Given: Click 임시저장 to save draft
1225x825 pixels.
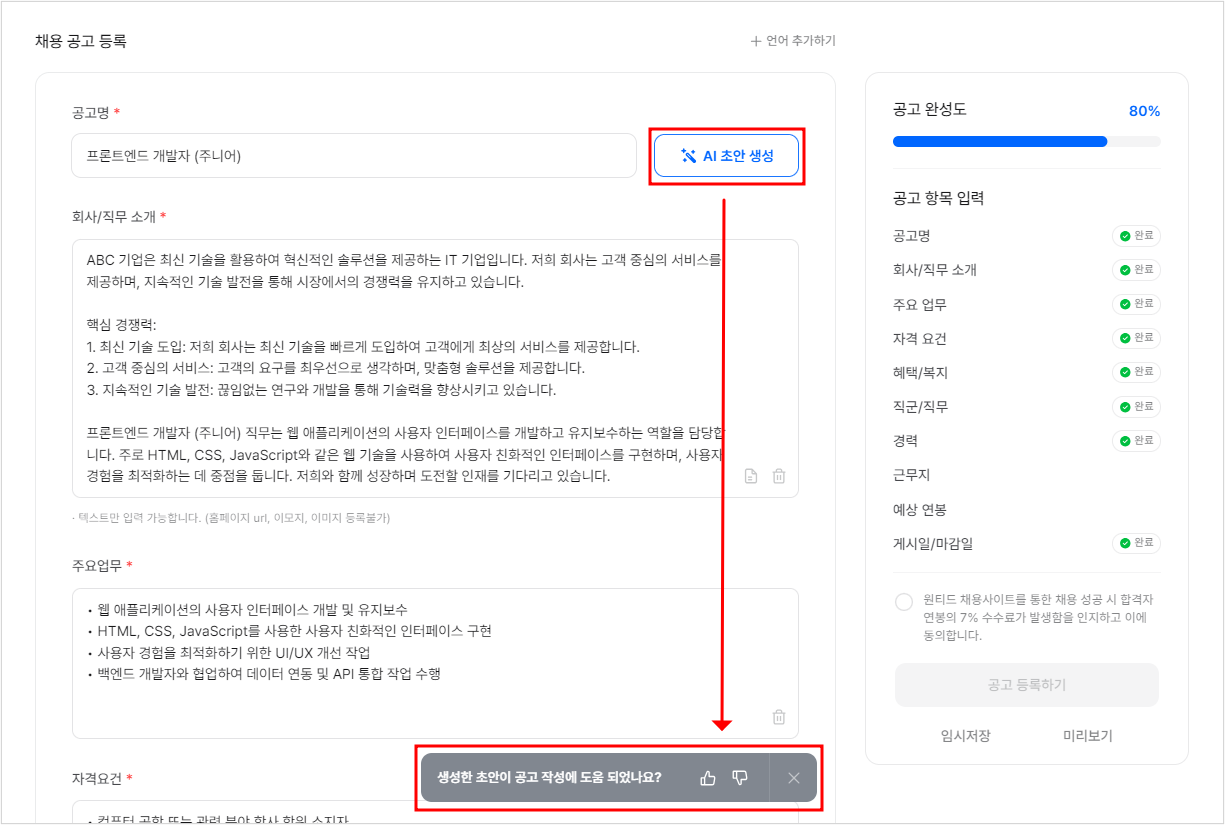Looking at the screenshot, I should coord(965,736).
